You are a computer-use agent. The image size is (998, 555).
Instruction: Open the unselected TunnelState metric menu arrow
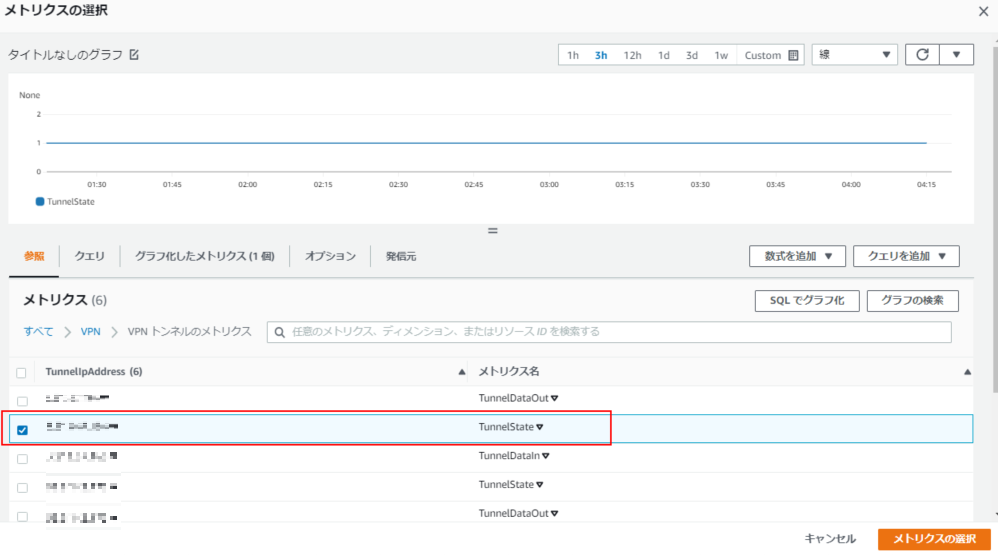click(540, 485)
